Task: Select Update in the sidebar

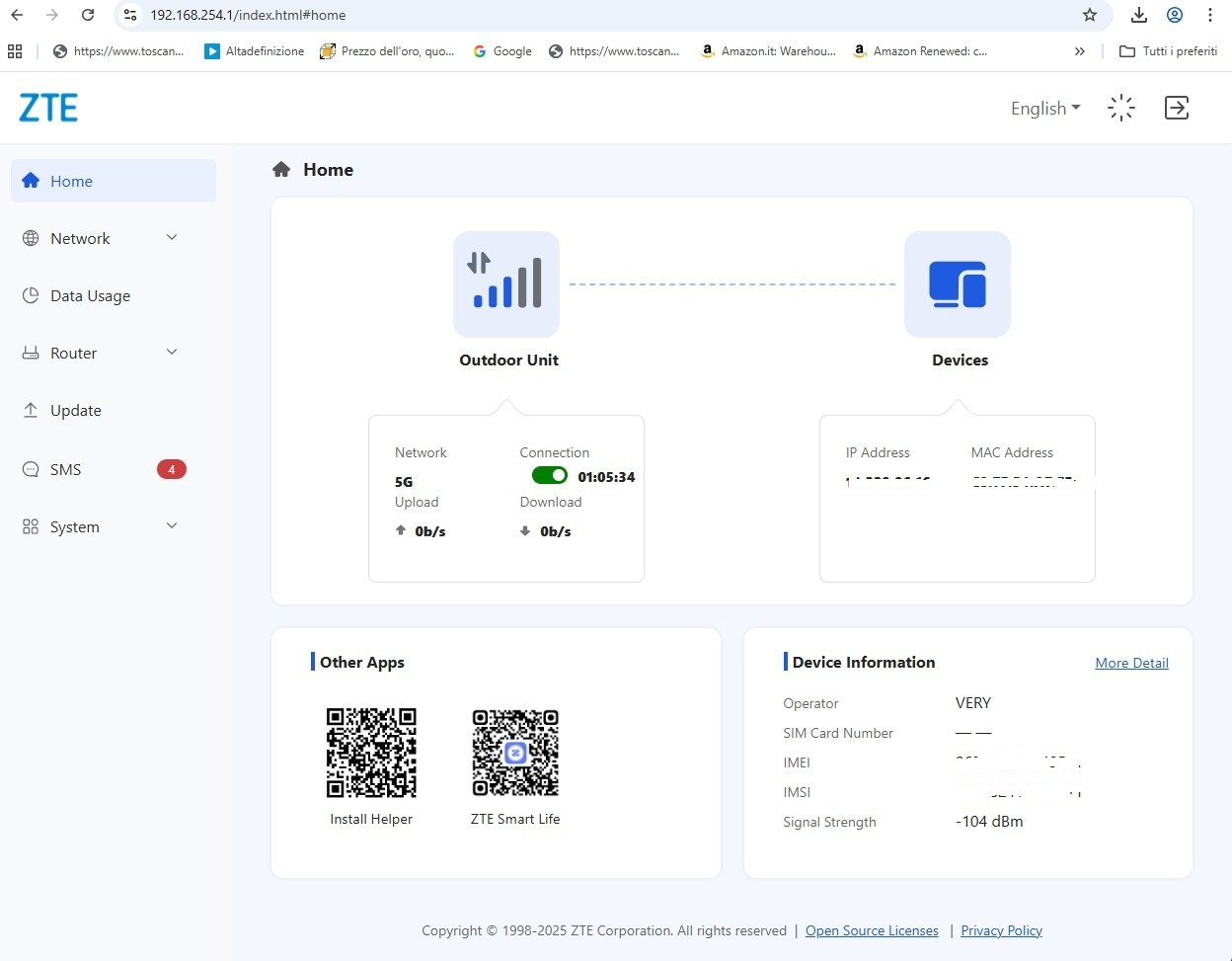Action: coord(76,410)
